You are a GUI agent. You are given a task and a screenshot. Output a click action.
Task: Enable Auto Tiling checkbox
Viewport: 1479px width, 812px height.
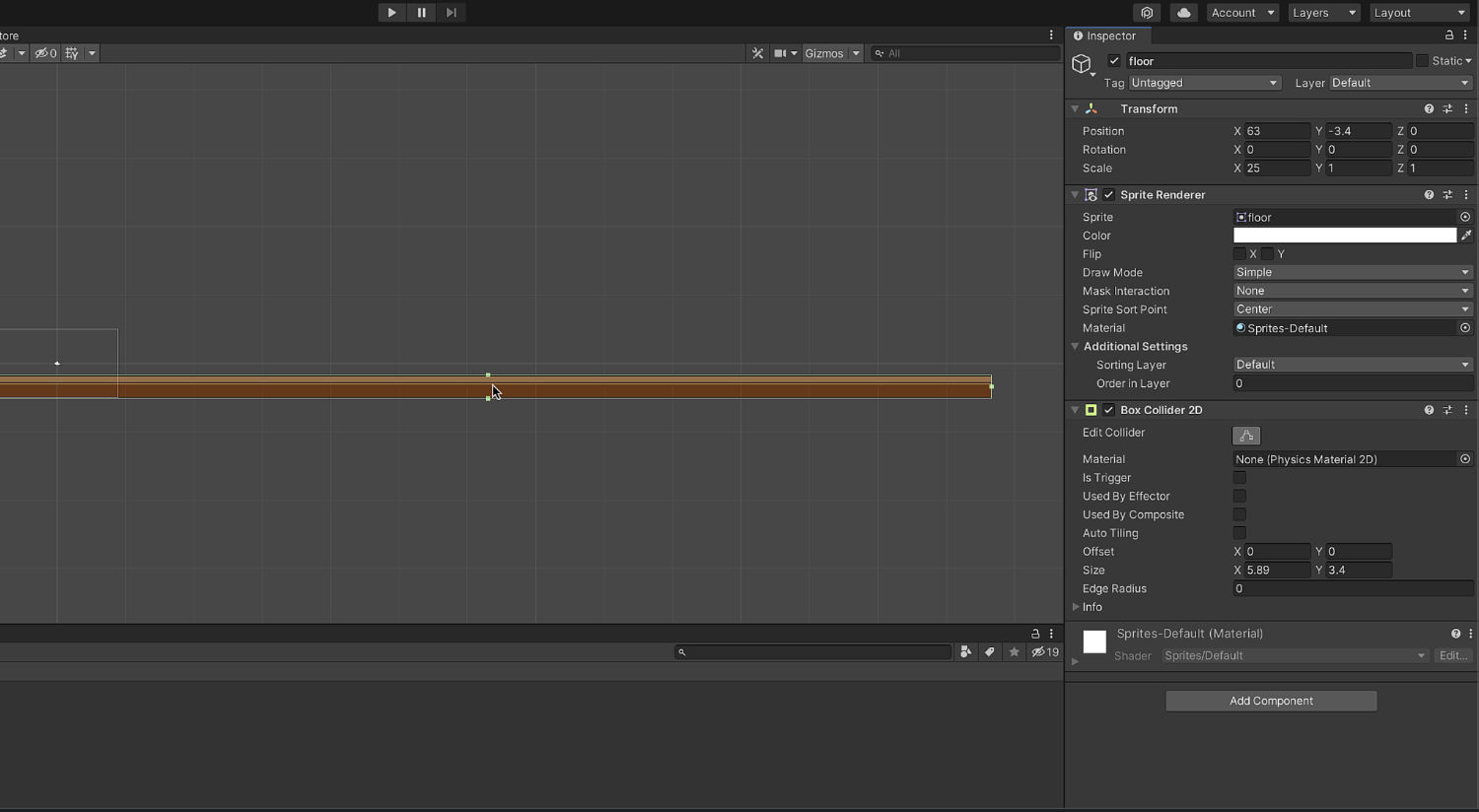click(x=1239, y=533)
